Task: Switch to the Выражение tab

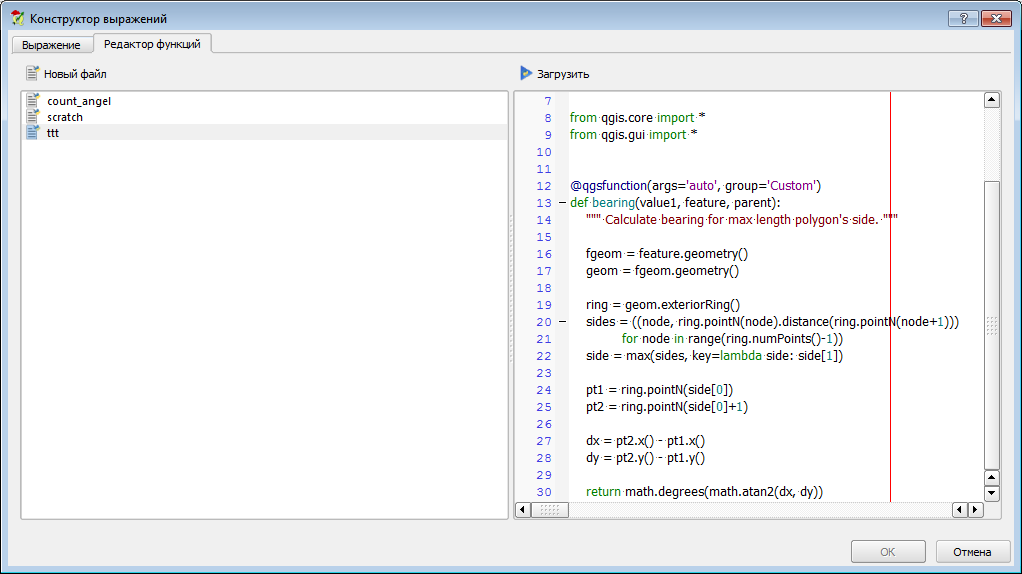Action: pyautogui.click(x=51, y=45)
